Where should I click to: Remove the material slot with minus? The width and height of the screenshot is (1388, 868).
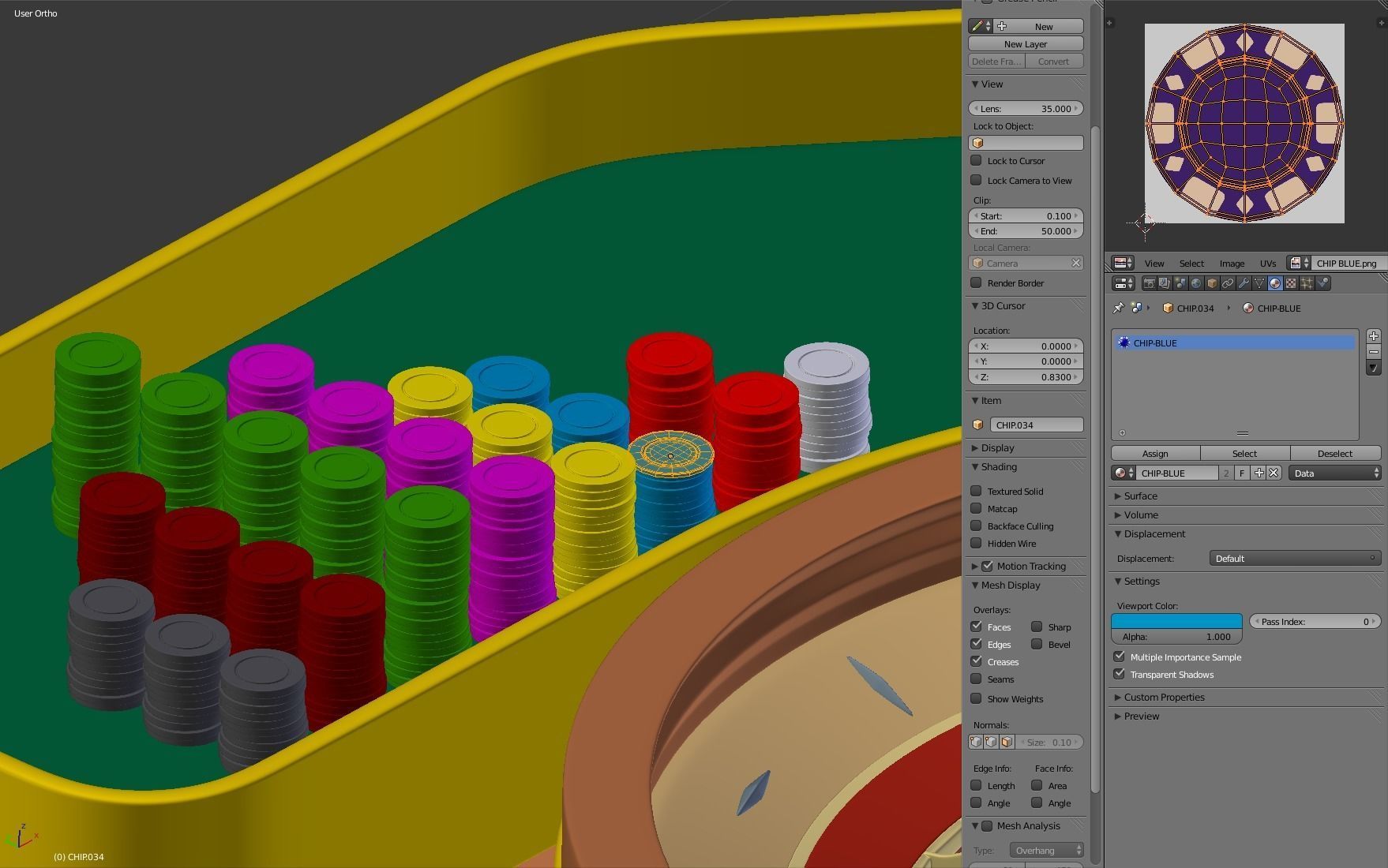1374,352
